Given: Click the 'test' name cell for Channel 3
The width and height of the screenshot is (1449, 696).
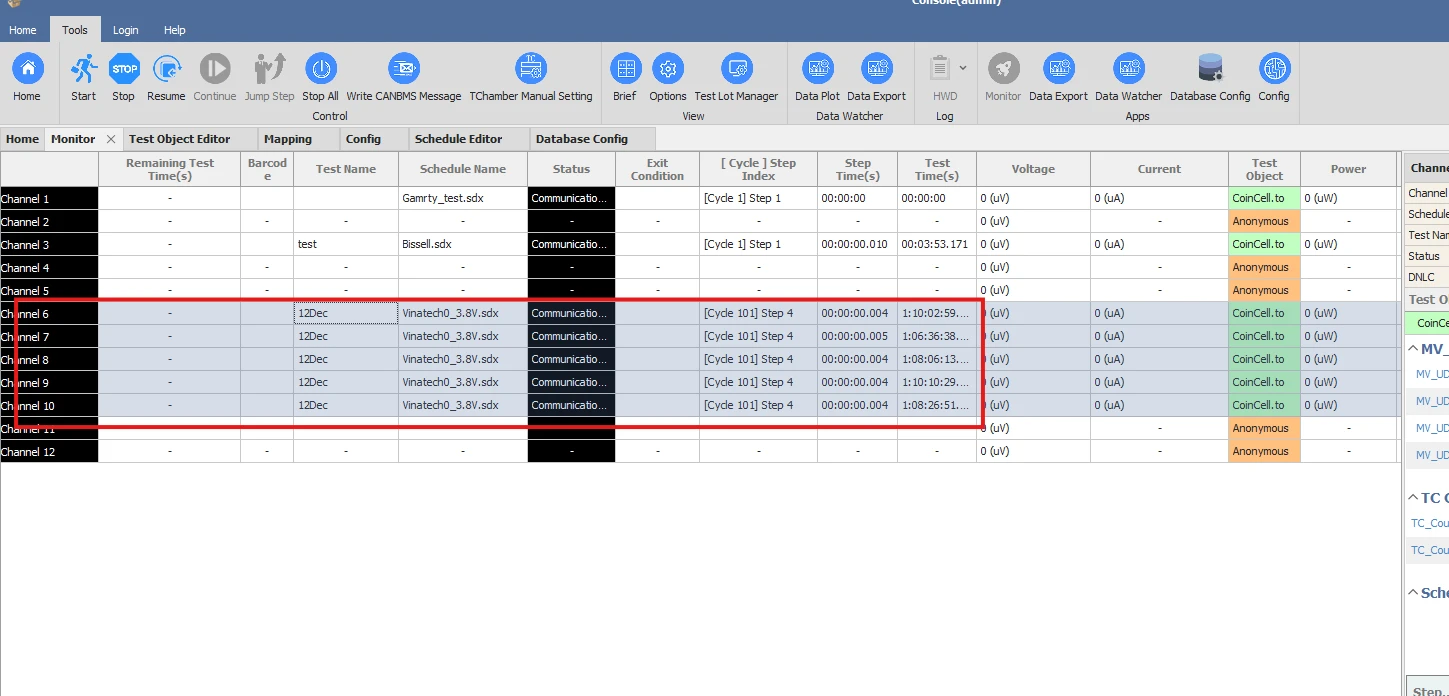Looking at the screenshot, I should coord(346,244).
